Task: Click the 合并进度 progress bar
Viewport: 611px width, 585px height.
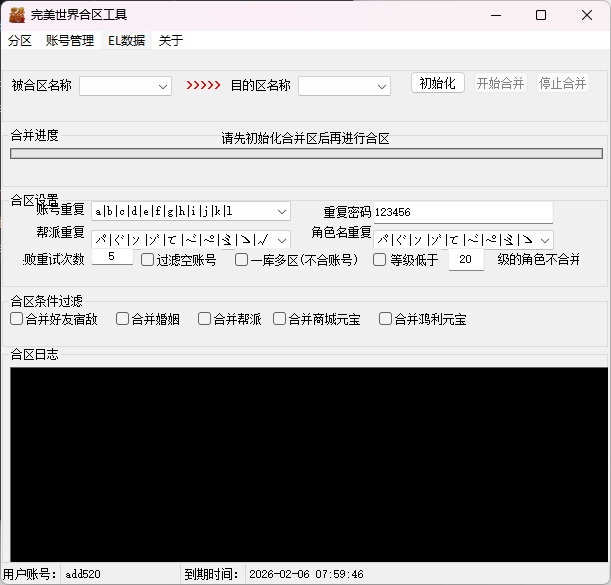Action: pyautogui.click(x=306, y=154)
